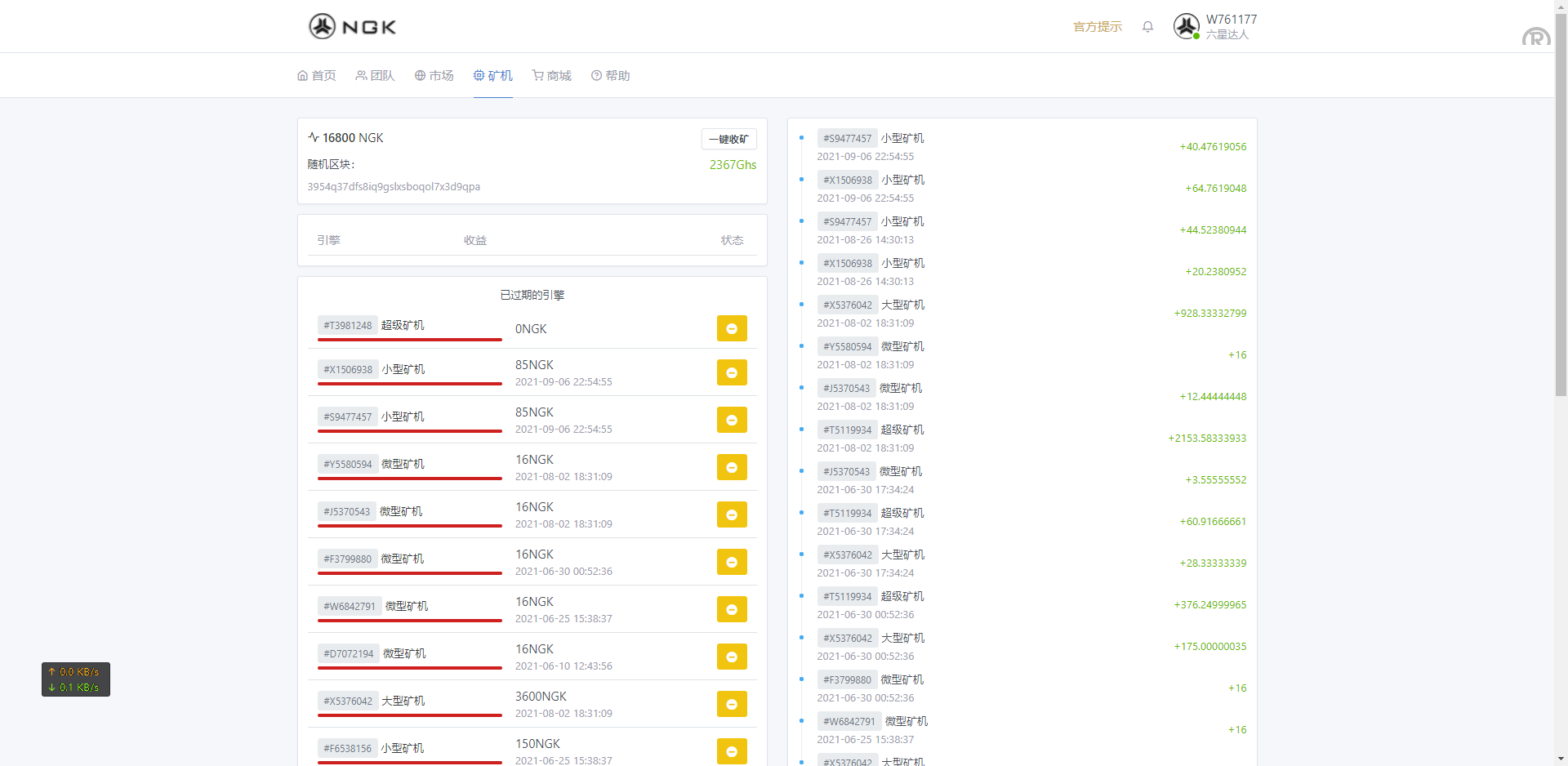This screenshot has width=1568, height=766.
Task: Click yellow minus icon for #W6842791 微型矿机
Action: point(732,609)
